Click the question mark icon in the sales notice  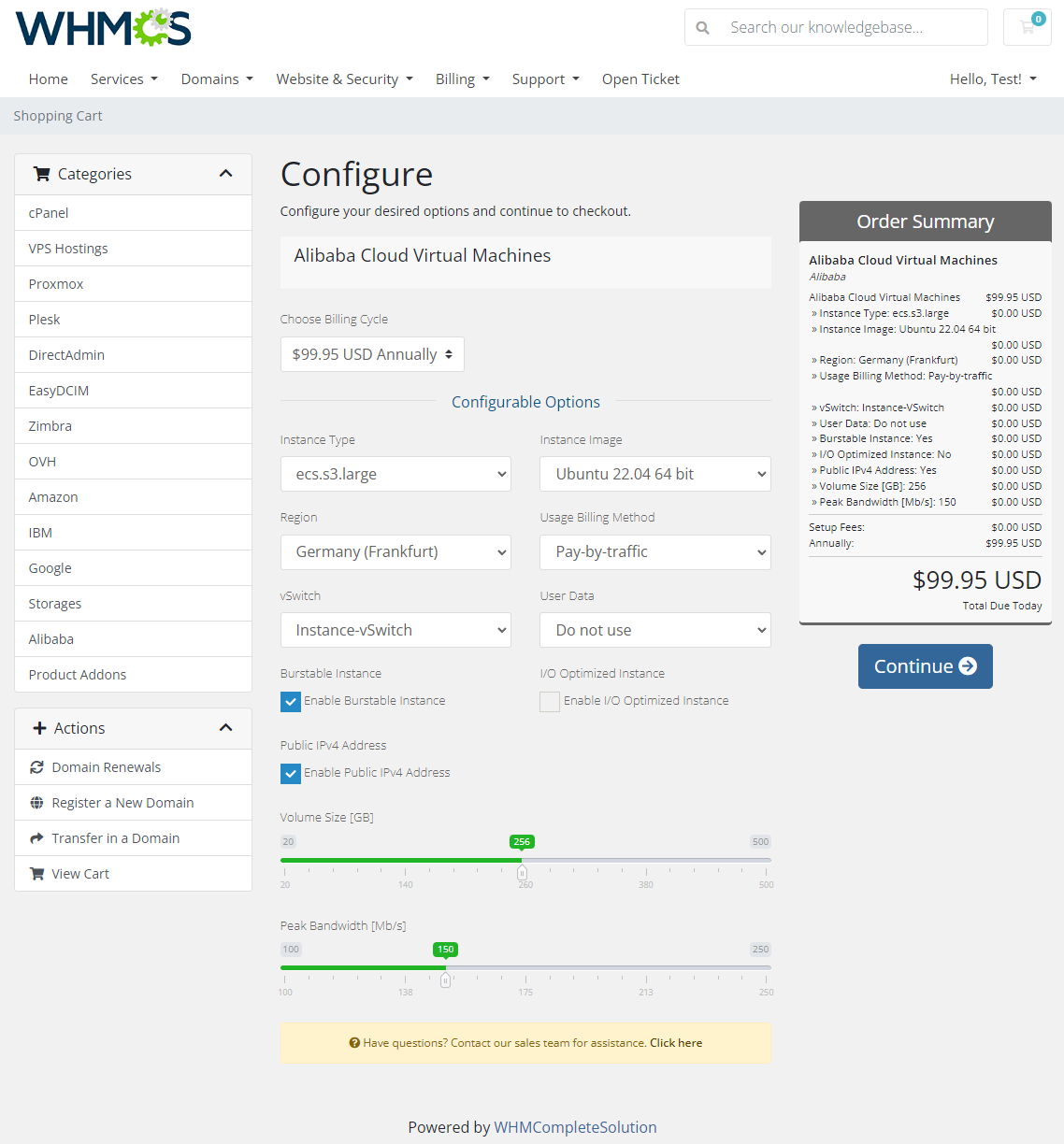(x=354, y=1043)
